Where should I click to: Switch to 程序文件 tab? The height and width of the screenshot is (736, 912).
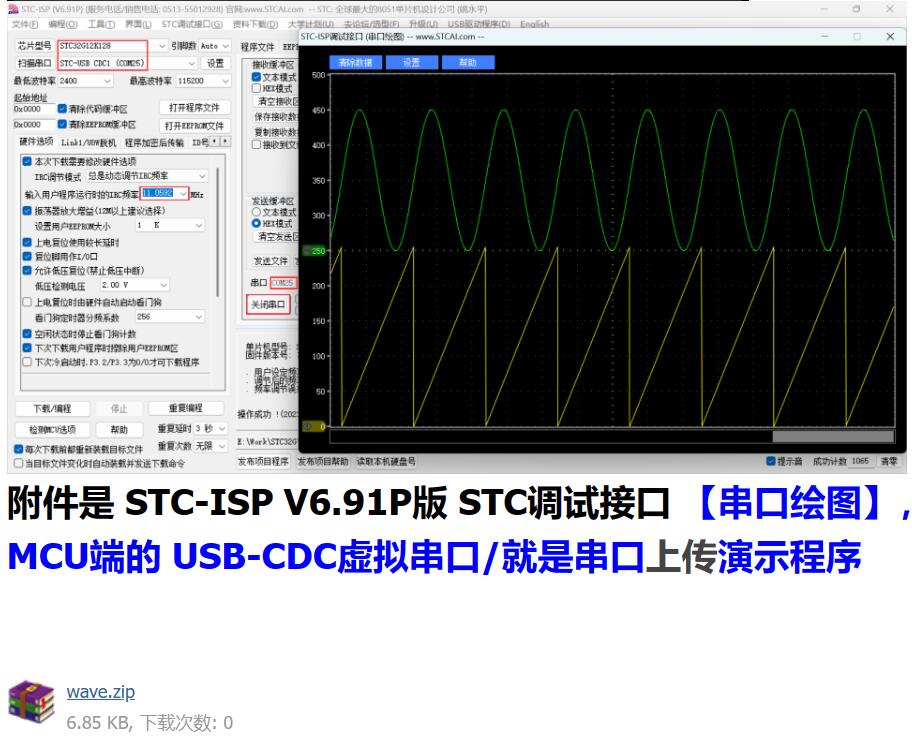pos(257,47)
